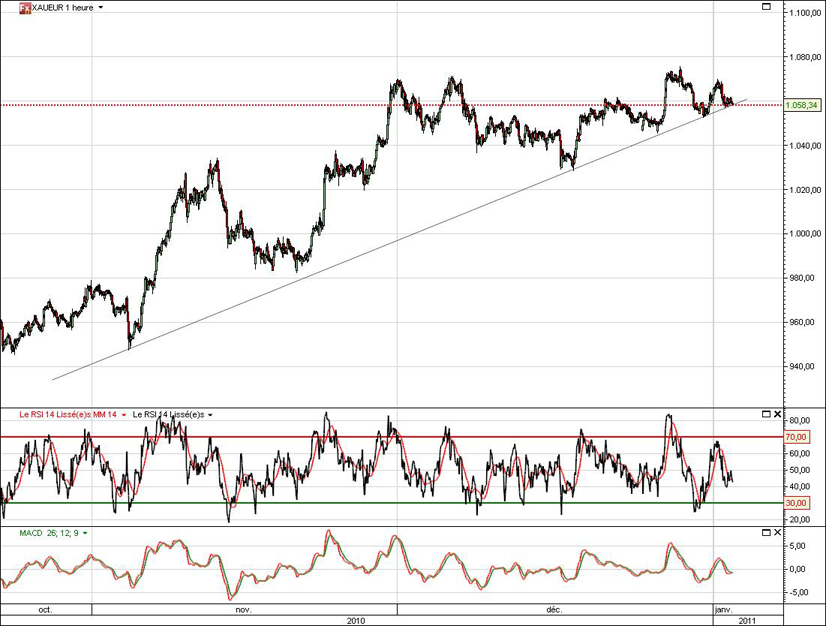The height and width of the screenshot is (626, 826).
Task: Close the MACD indicator panel
Action: [778, 534]
